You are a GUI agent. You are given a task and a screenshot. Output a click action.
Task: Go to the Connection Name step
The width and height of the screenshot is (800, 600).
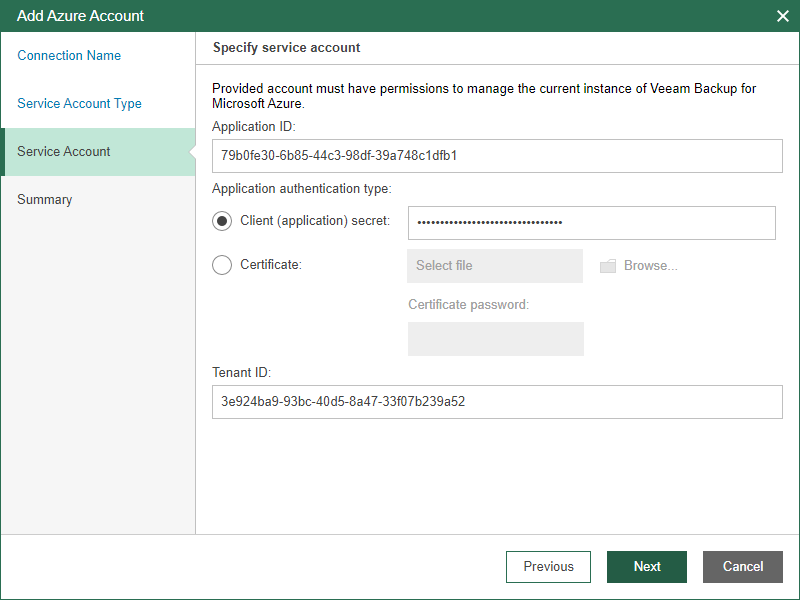coord(69,56)
